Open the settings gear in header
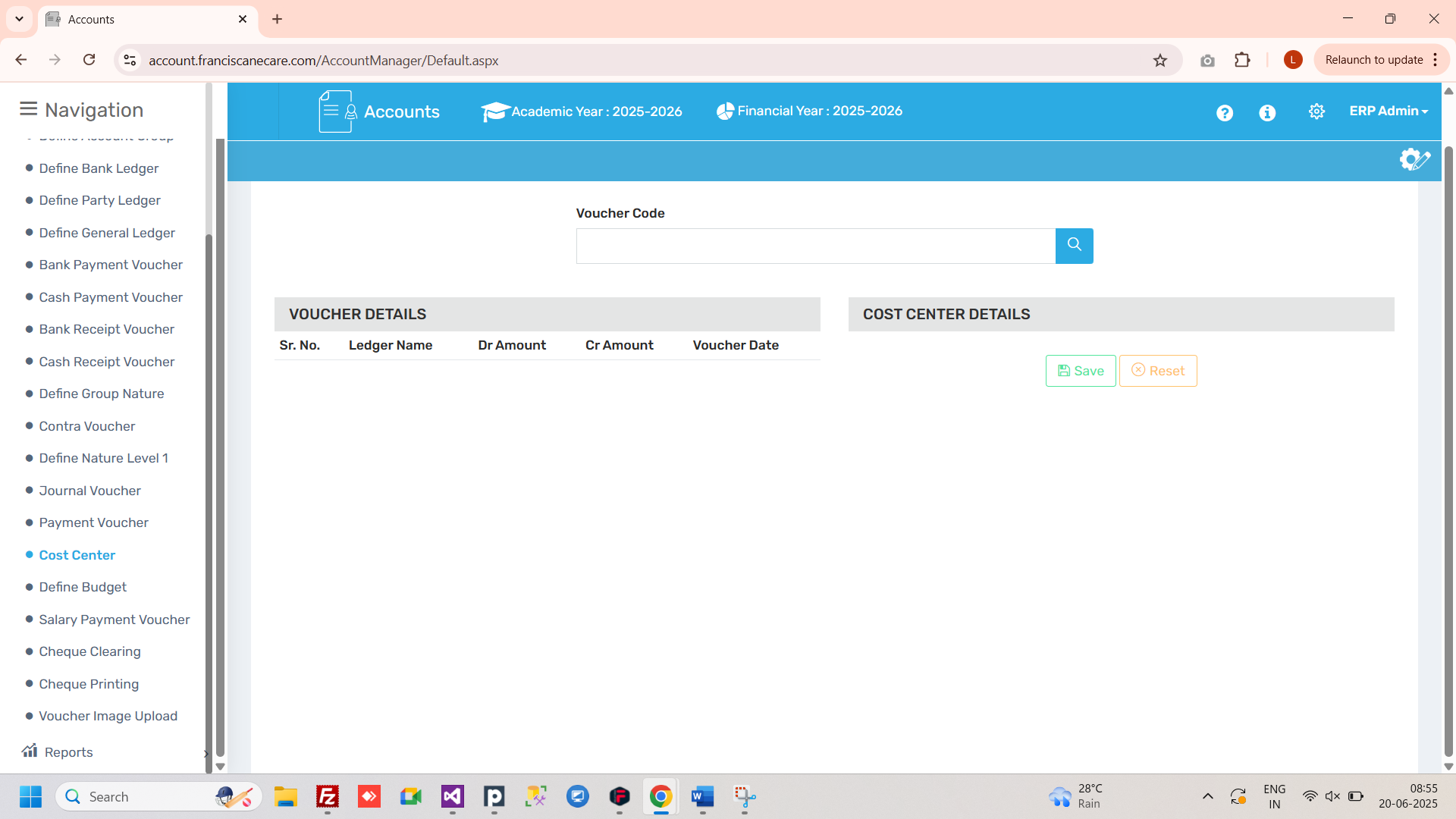The height and width of the screenshot is (819, 1456). coord(1316,111)
